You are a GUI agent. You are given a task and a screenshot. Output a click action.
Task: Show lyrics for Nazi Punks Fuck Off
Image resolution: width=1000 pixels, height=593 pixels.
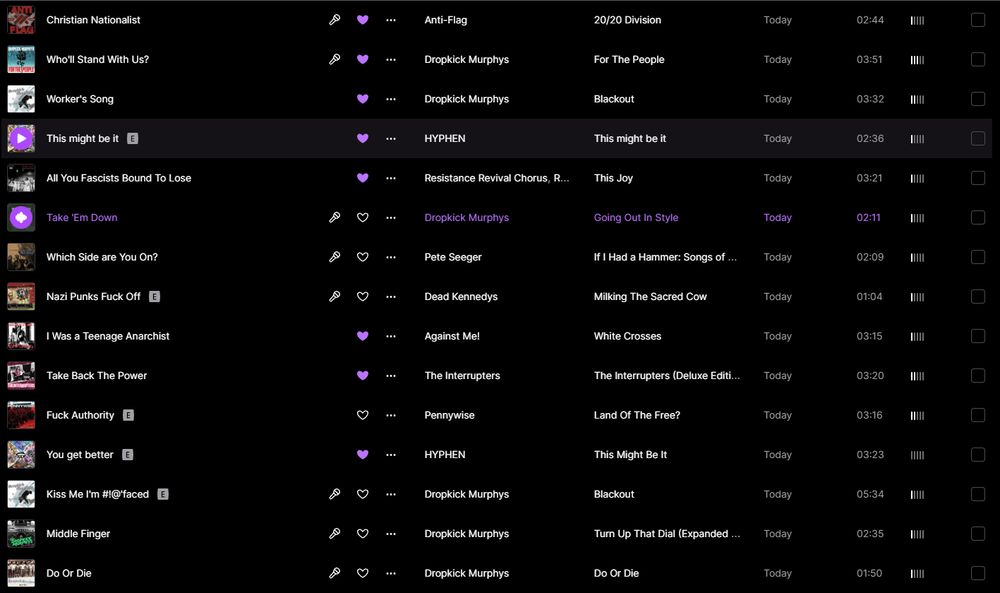[335, 297]
